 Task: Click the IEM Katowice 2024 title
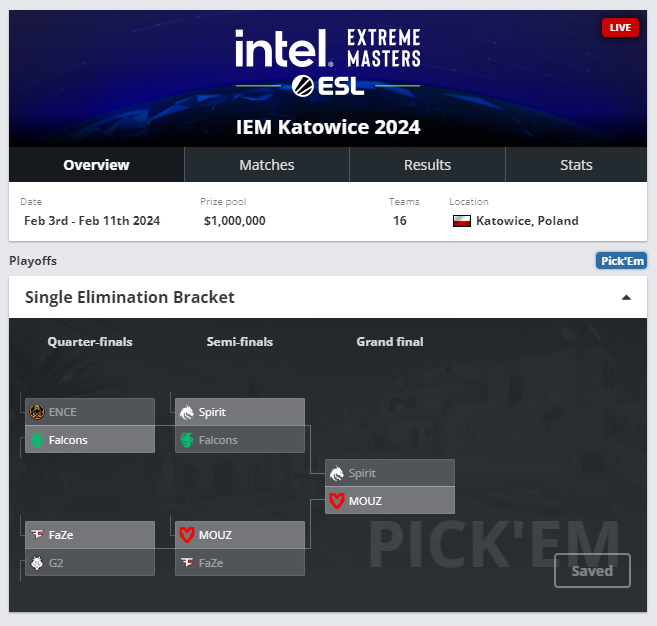(x=328, y=127)
